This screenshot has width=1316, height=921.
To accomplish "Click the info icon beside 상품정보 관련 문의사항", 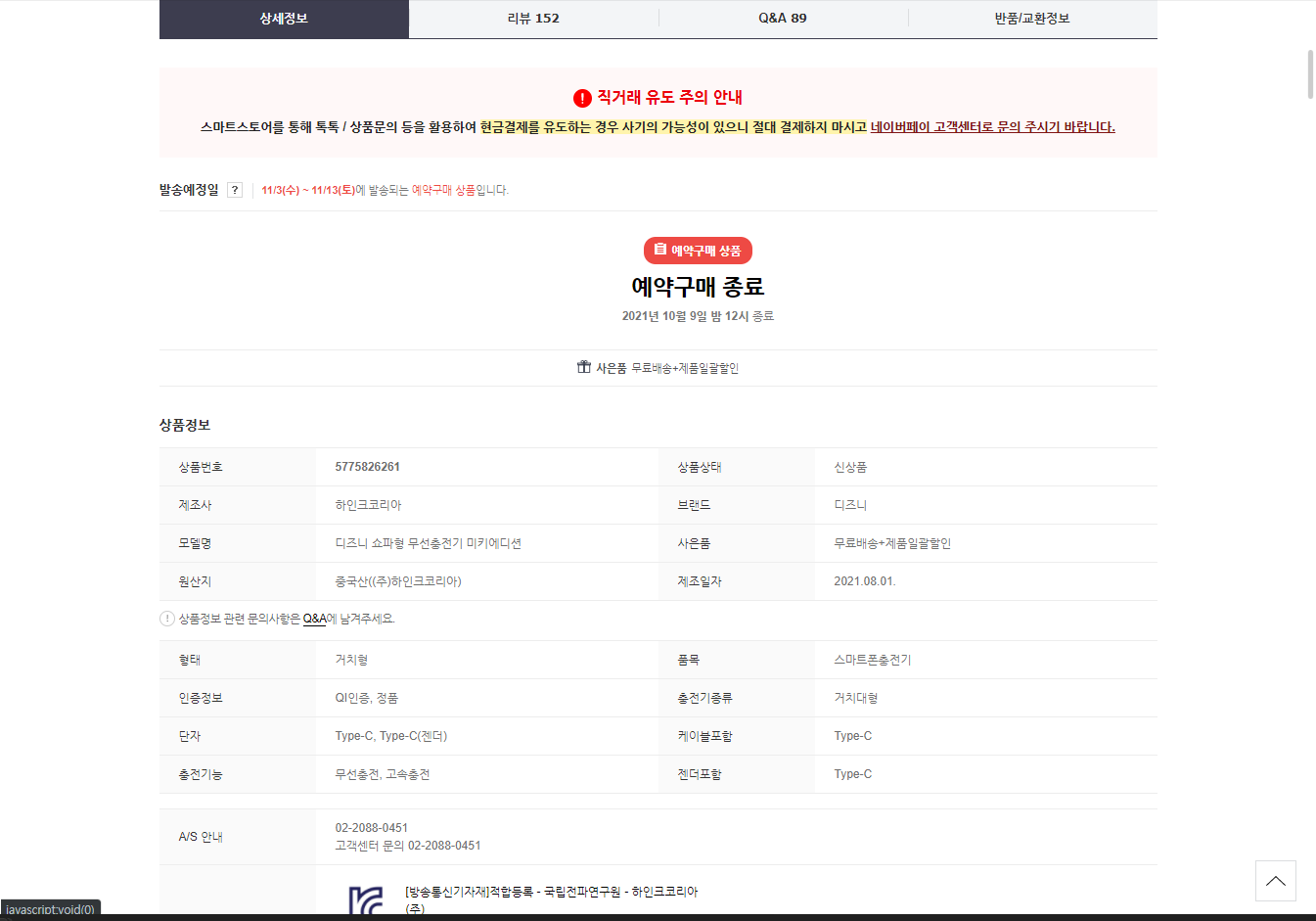I will (x=167, y=619).
